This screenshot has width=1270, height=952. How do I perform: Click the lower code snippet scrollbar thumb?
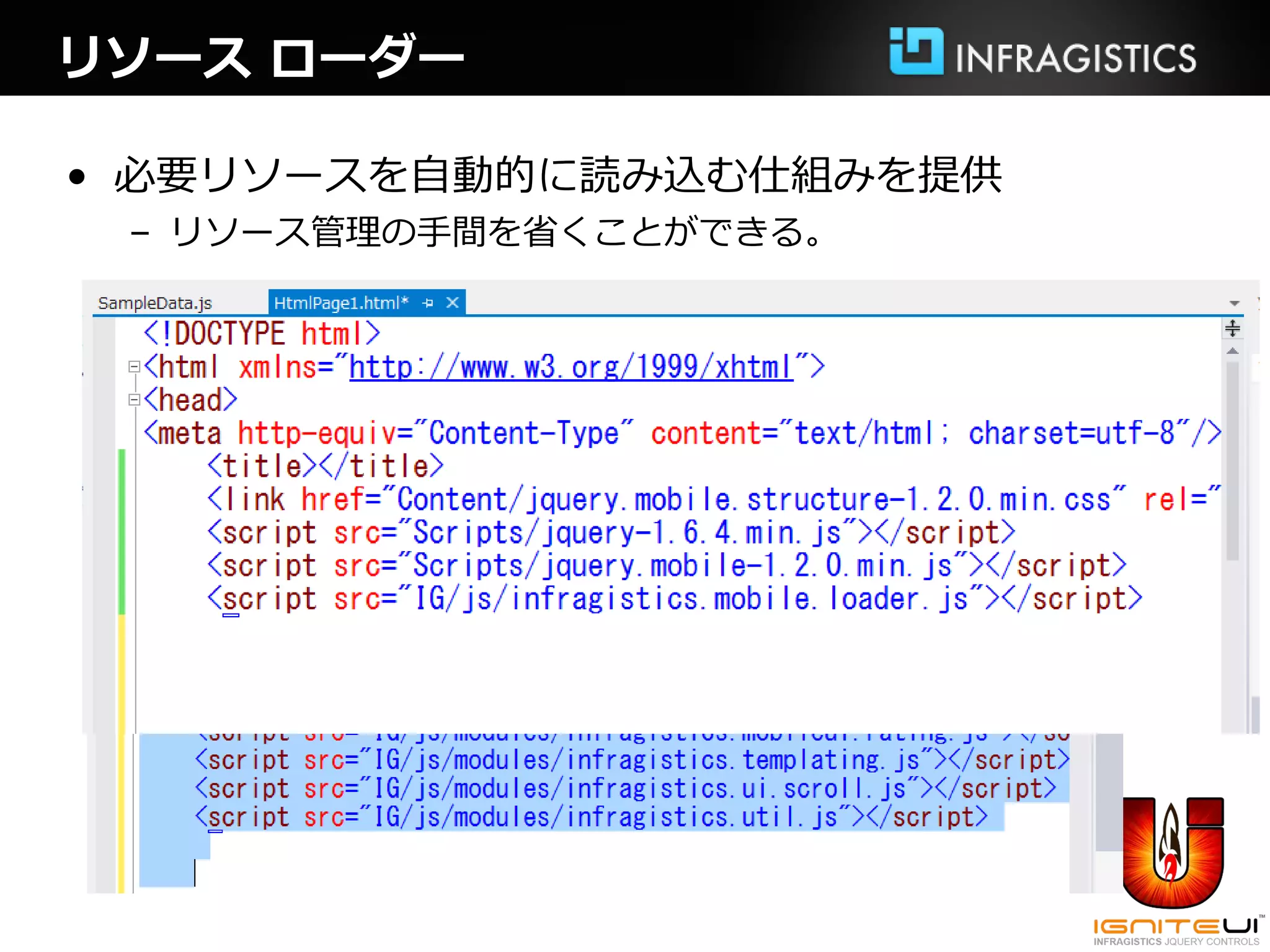tap(1109, 793)
